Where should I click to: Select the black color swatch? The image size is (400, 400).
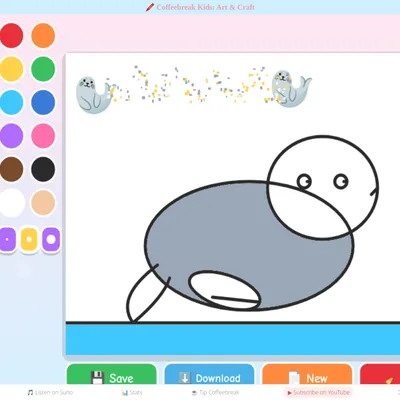point(43,169)
